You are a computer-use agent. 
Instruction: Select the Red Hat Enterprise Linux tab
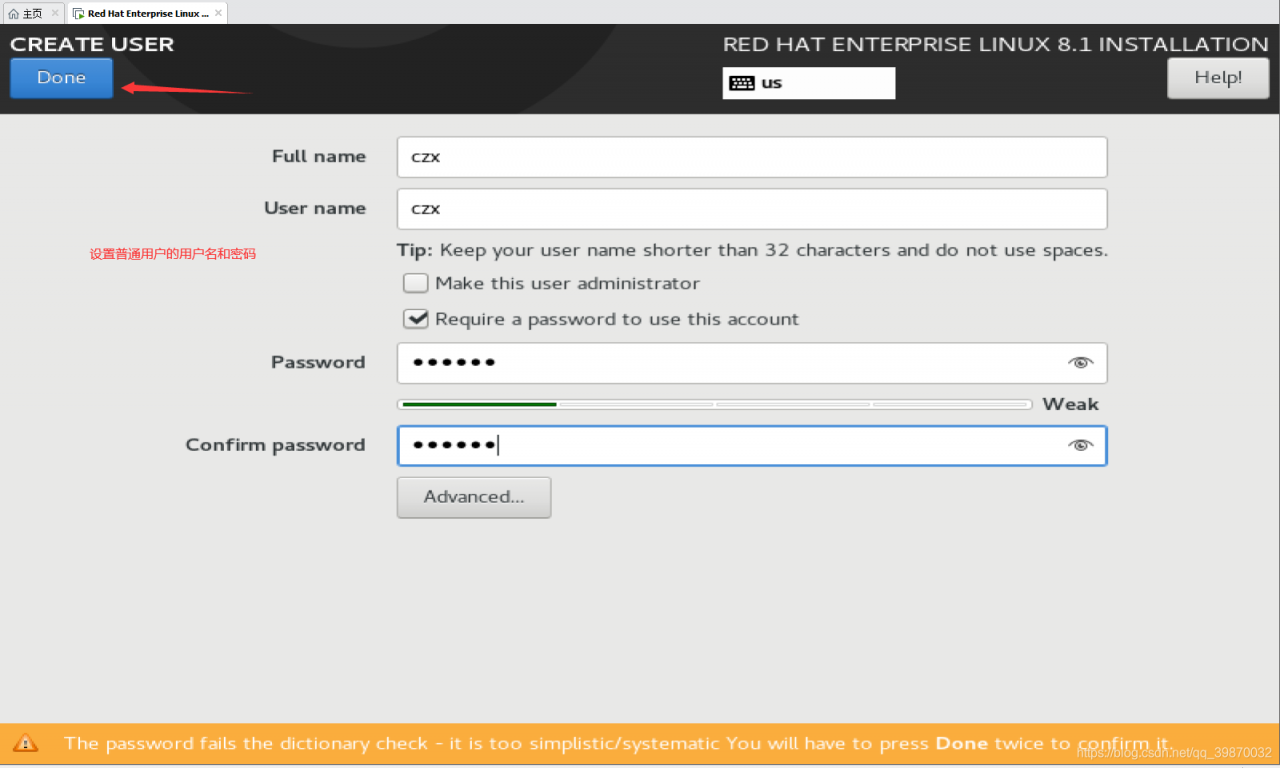148,13
